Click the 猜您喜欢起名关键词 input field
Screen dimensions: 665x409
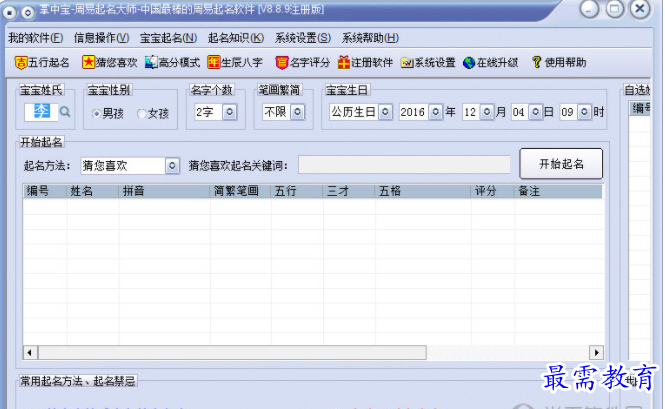click(x=404, y=165)
